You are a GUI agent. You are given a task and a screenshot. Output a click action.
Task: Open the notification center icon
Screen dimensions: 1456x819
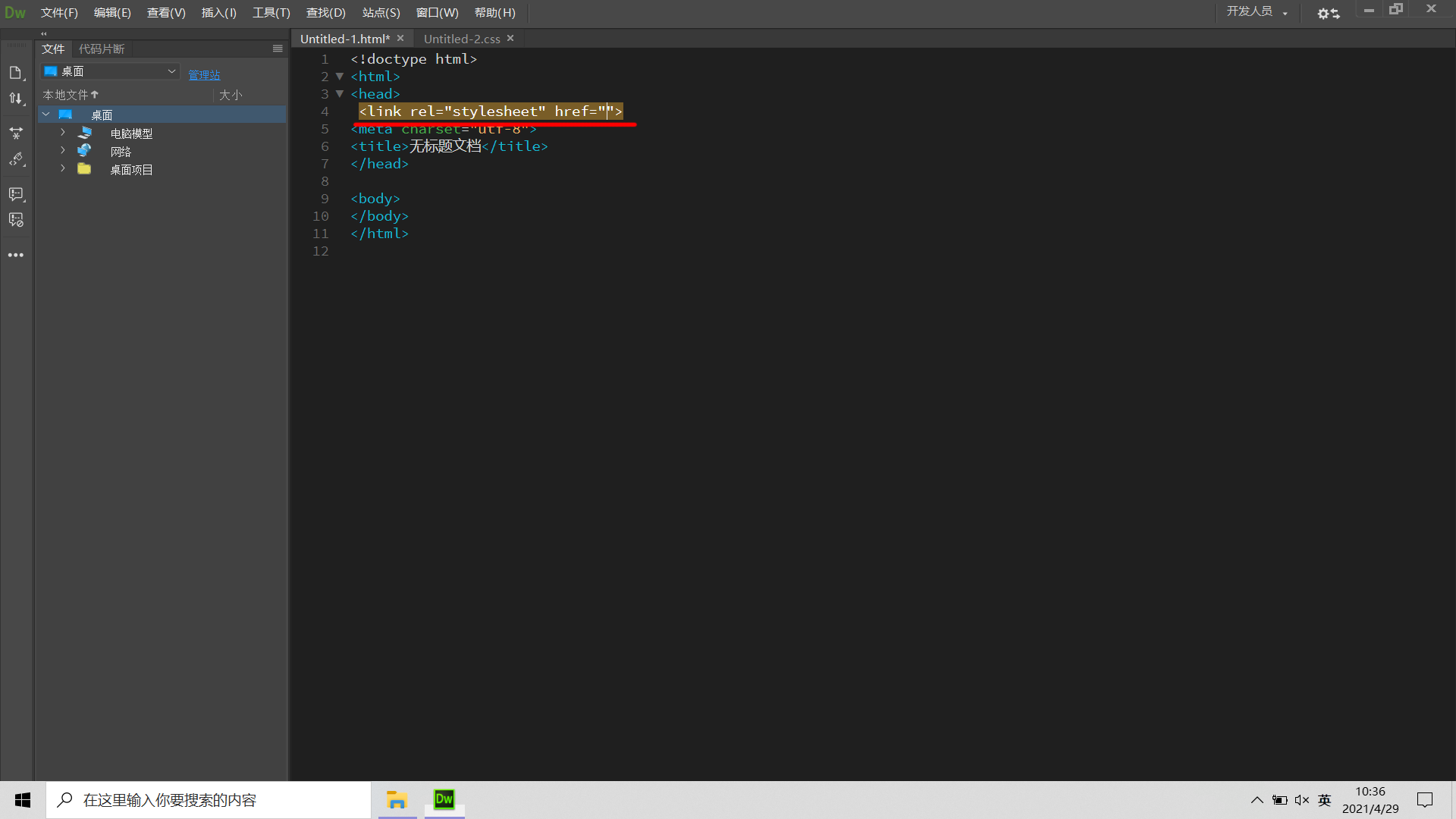[x=1425, y=800]
